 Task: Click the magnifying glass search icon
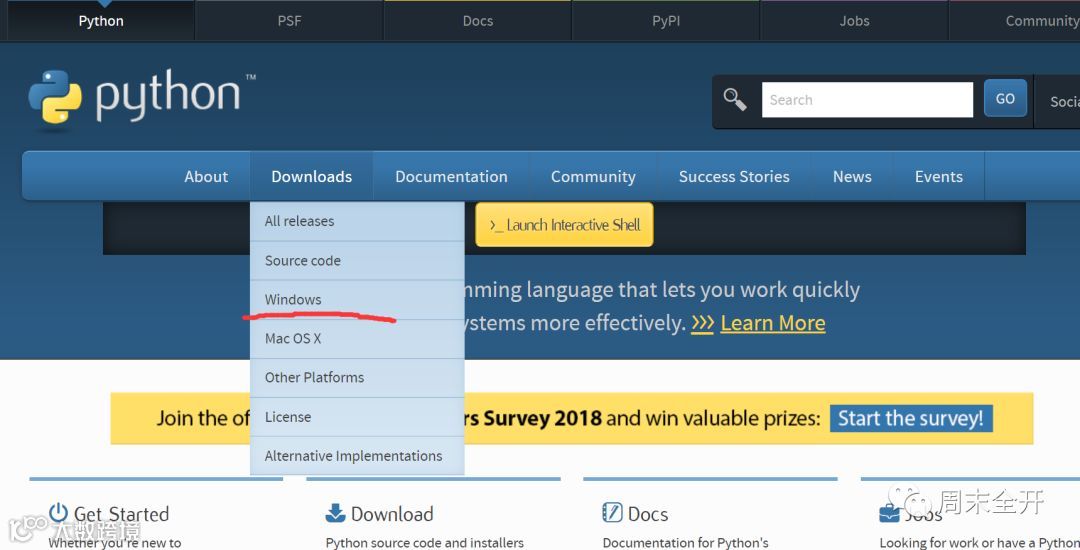coord(735,100)
